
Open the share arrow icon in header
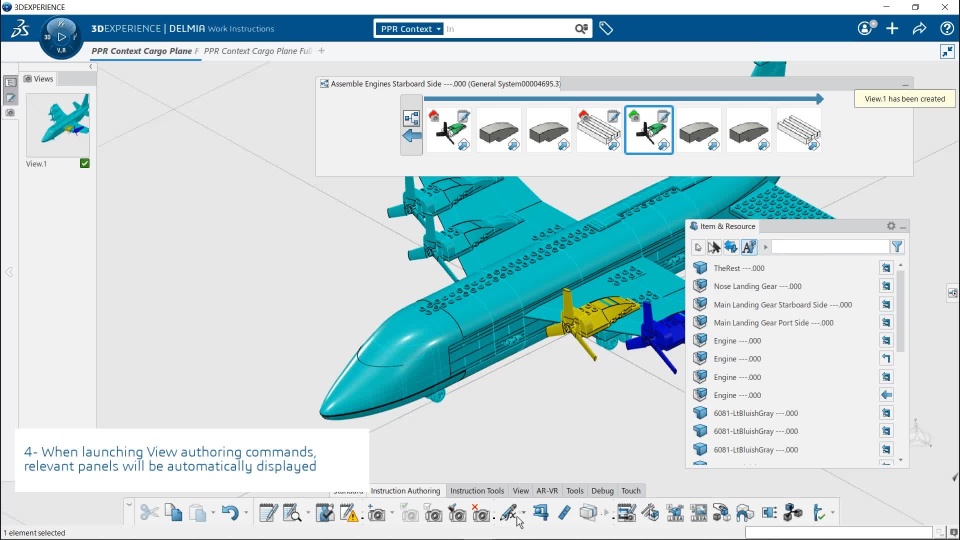tap(919, 28)
